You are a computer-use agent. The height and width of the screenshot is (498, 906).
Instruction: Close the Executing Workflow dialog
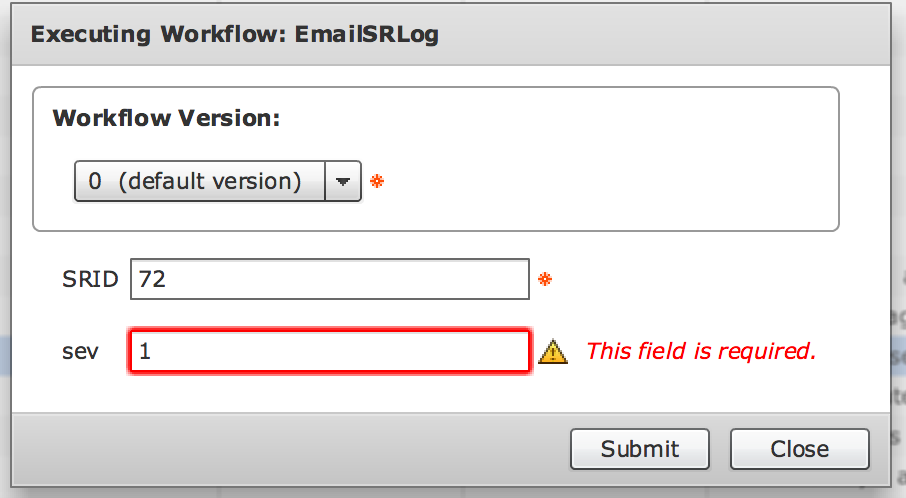[x=800, y=449]
